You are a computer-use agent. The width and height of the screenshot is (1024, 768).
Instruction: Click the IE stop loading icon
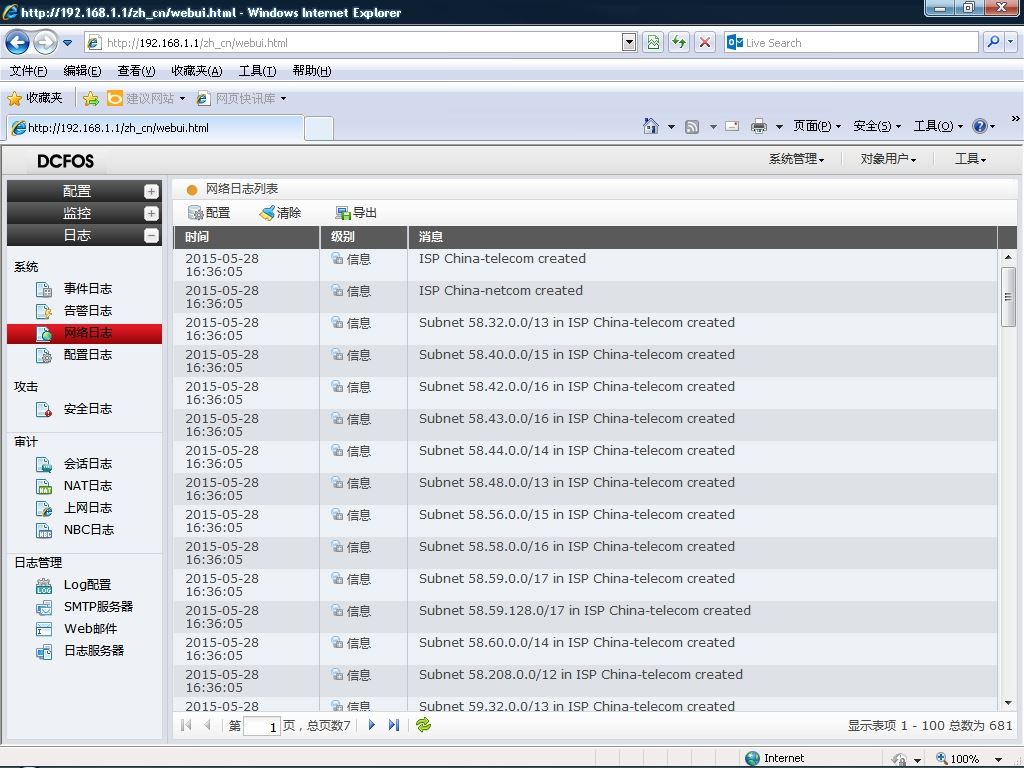click(x=705, y=42)
